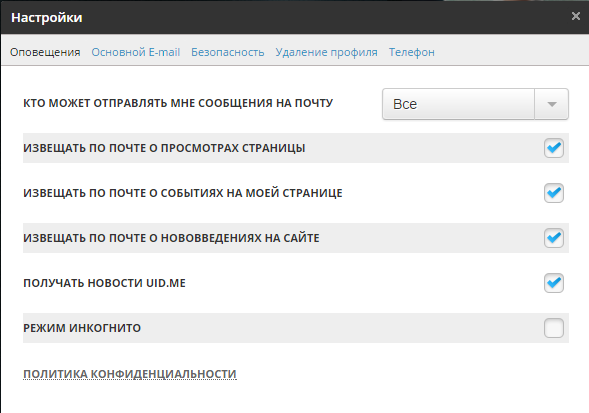Image resolution: width=589 pixels, height=413 pixels.
Task: Click the Извещать о просмотрах страницы label text
Action: pos(164,148)
